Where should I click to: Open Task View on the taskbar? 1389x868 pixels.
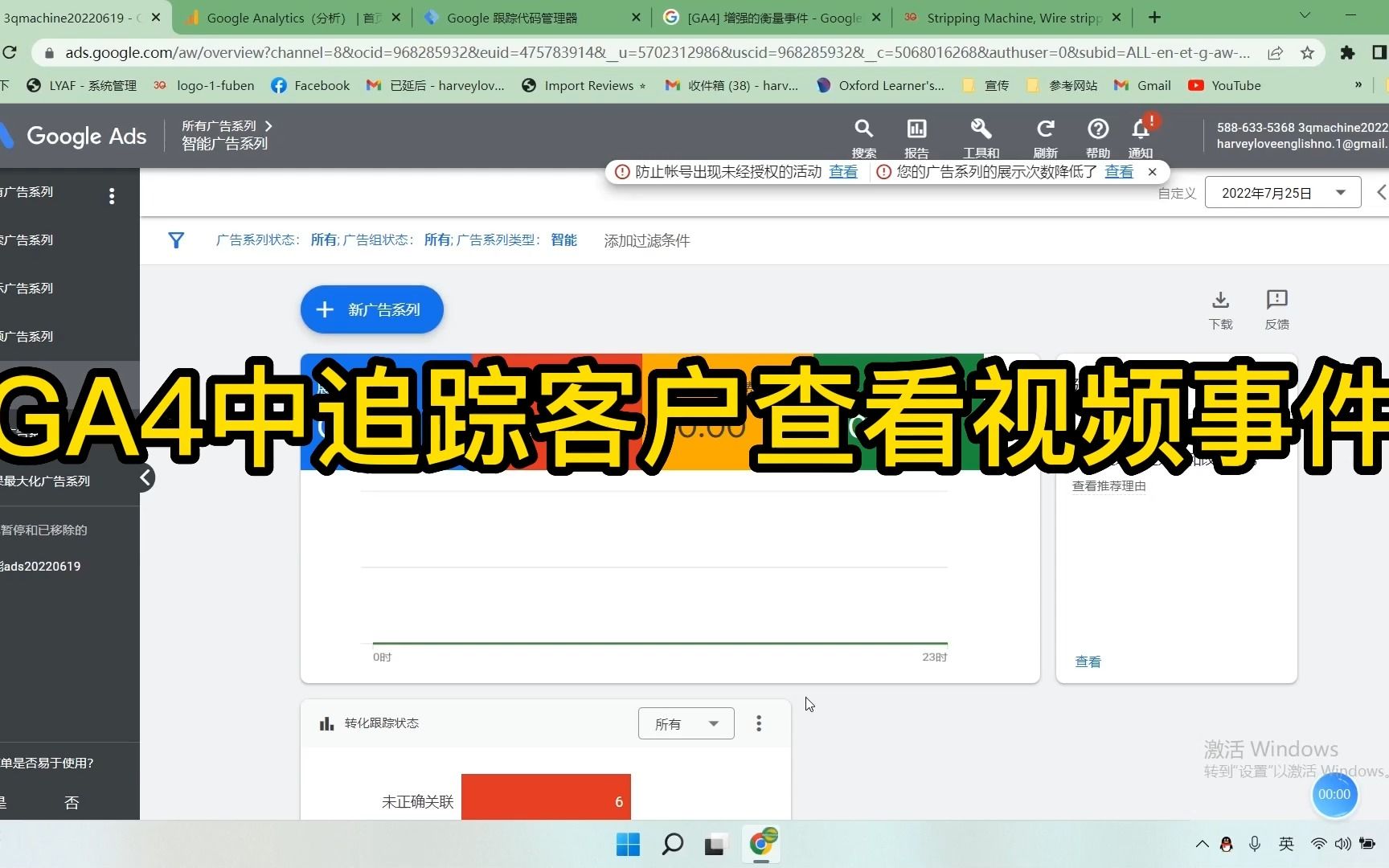(x=715, y=844)
